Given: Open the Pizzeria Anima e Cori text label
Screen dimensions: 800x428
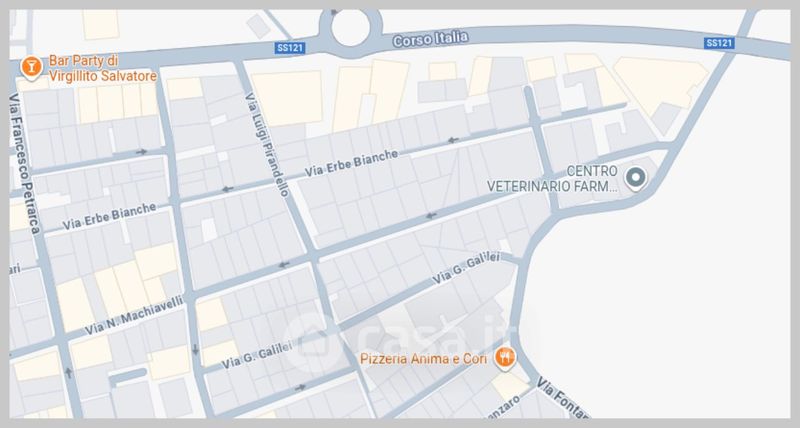Looking at the screenshot, I should click(x=423, y=359).
